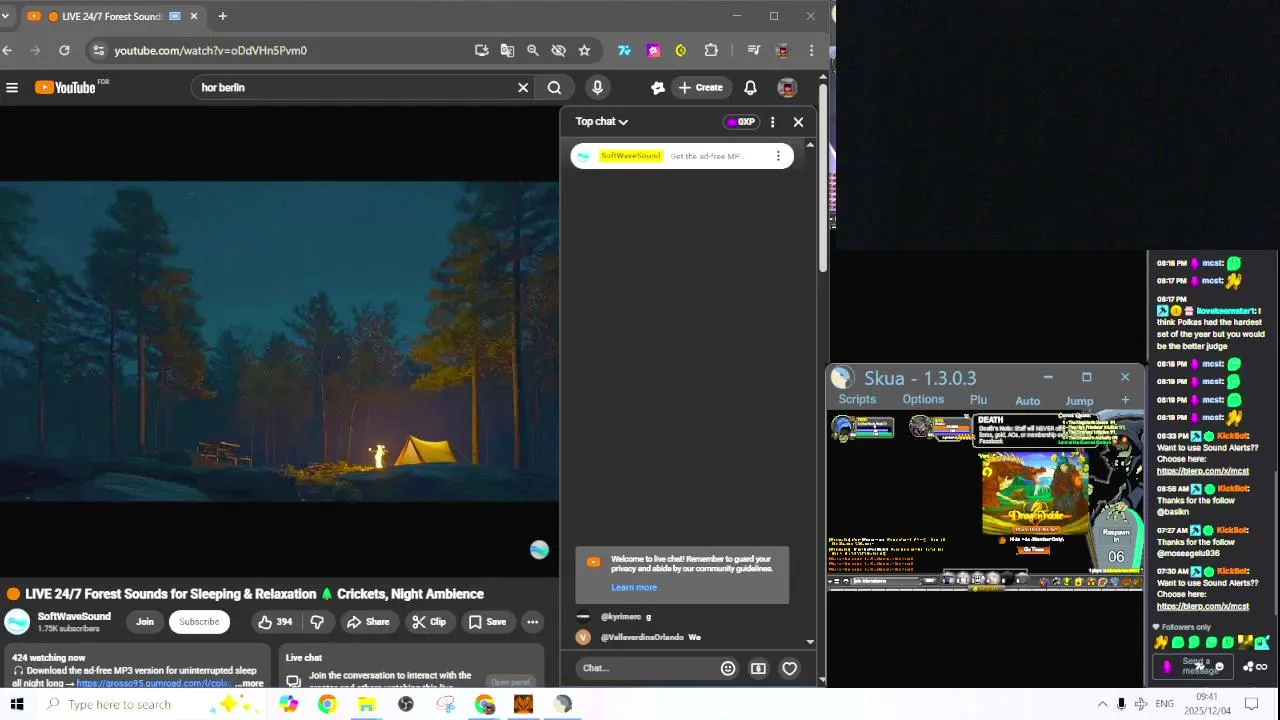This screenshot has height=720, width=1280.
Task: Click the Share button under video
Action: click(368, 622)
